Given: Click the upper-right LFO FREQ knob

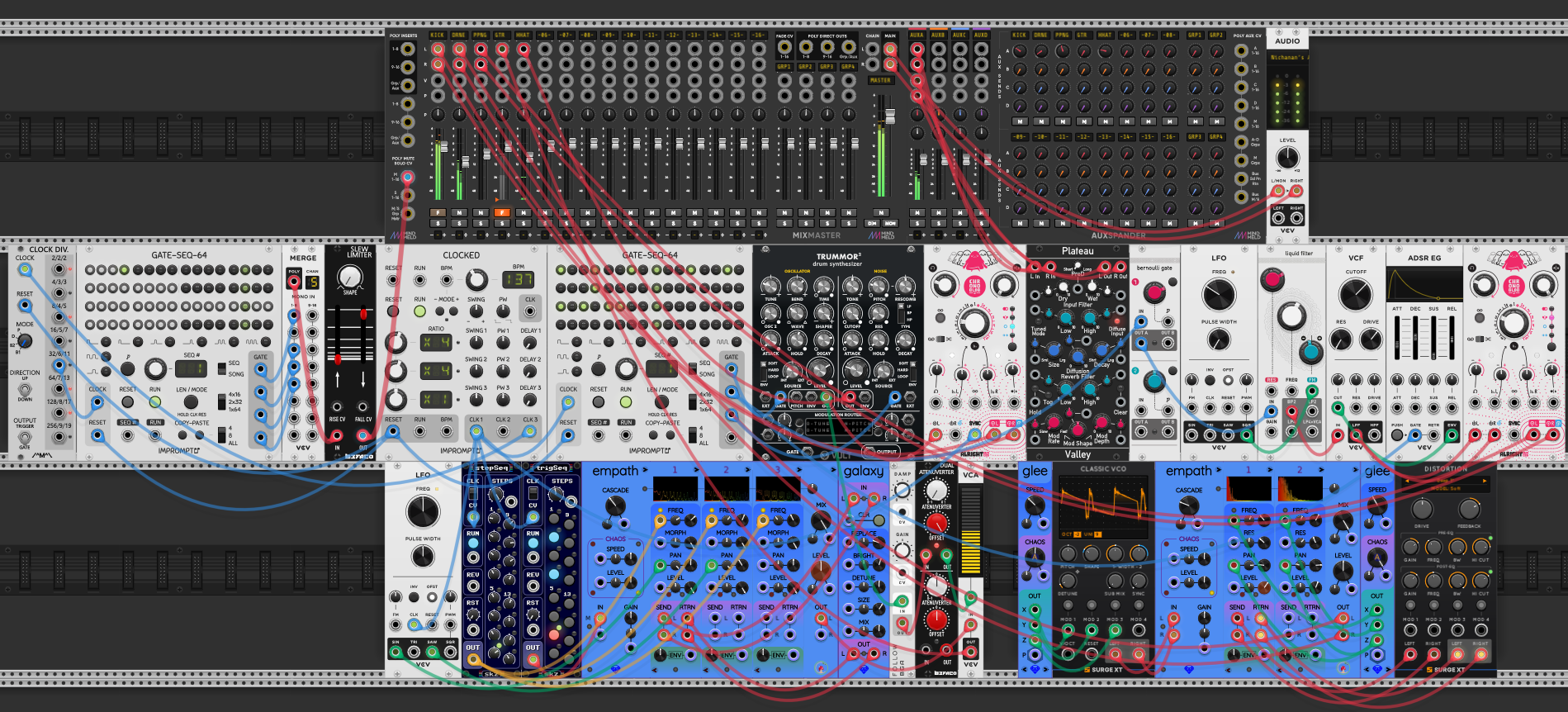Looking at the screenshot, I should coord(1219,295).
